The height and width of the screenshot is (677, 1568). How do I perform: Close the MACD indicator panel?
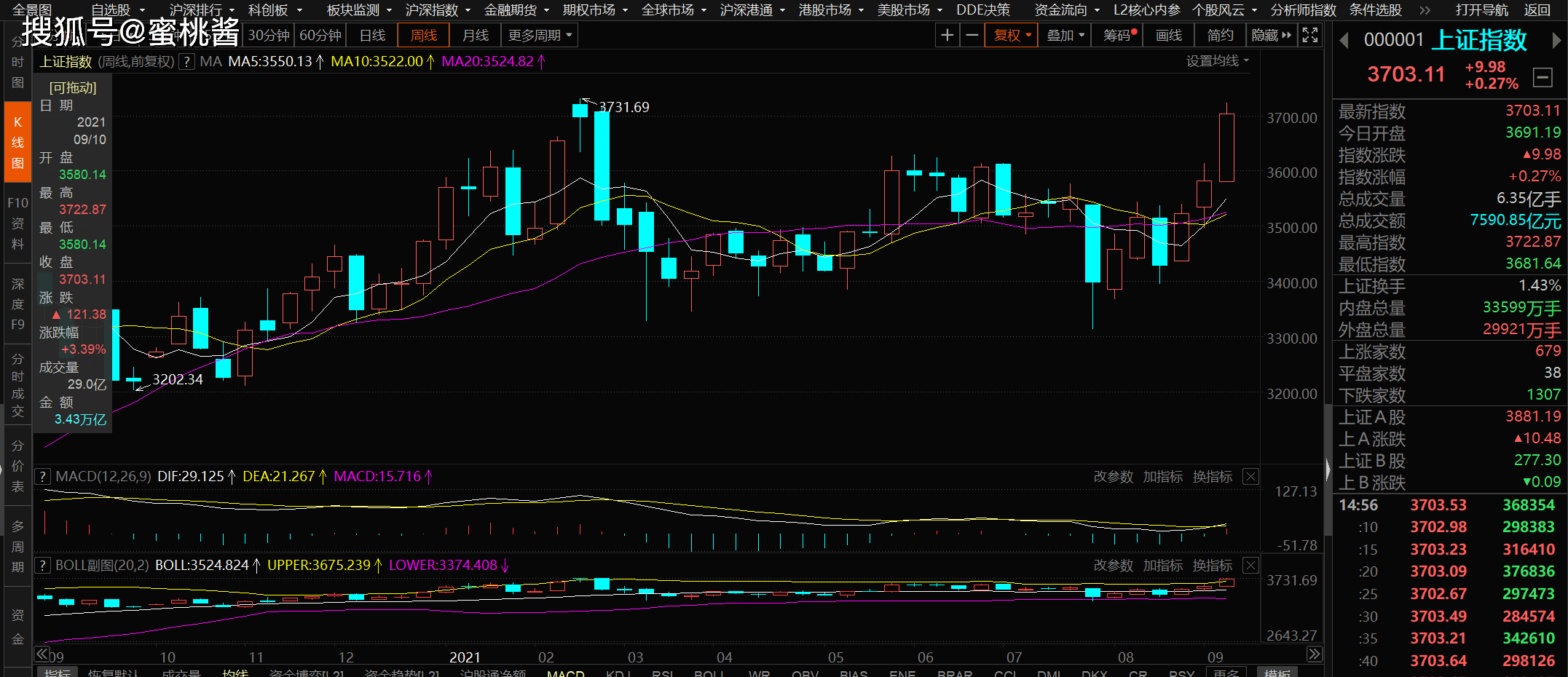(1250, 477)
